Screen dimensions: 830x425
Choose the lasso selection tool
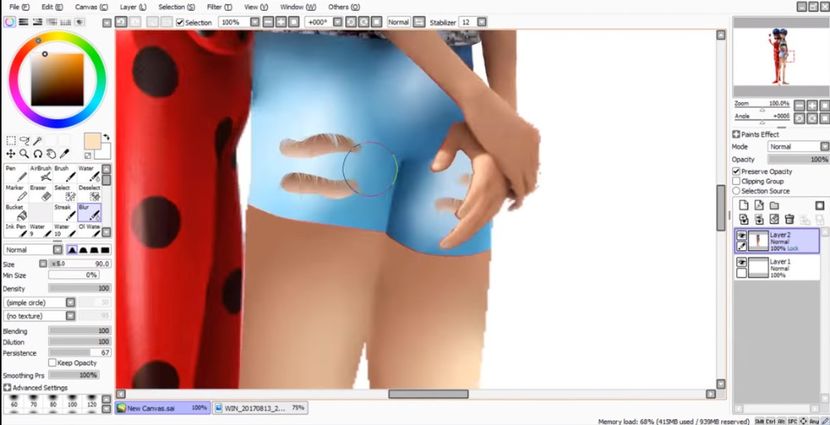[24, 140]
